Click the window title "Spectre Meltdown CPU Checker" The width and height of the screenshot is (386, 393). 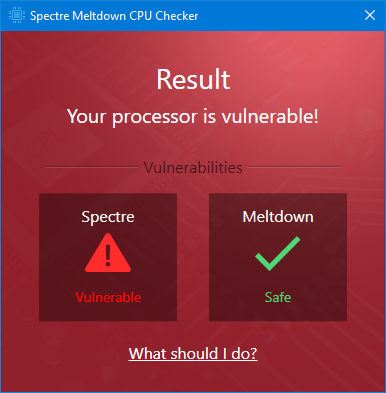[x=114, y=16]
